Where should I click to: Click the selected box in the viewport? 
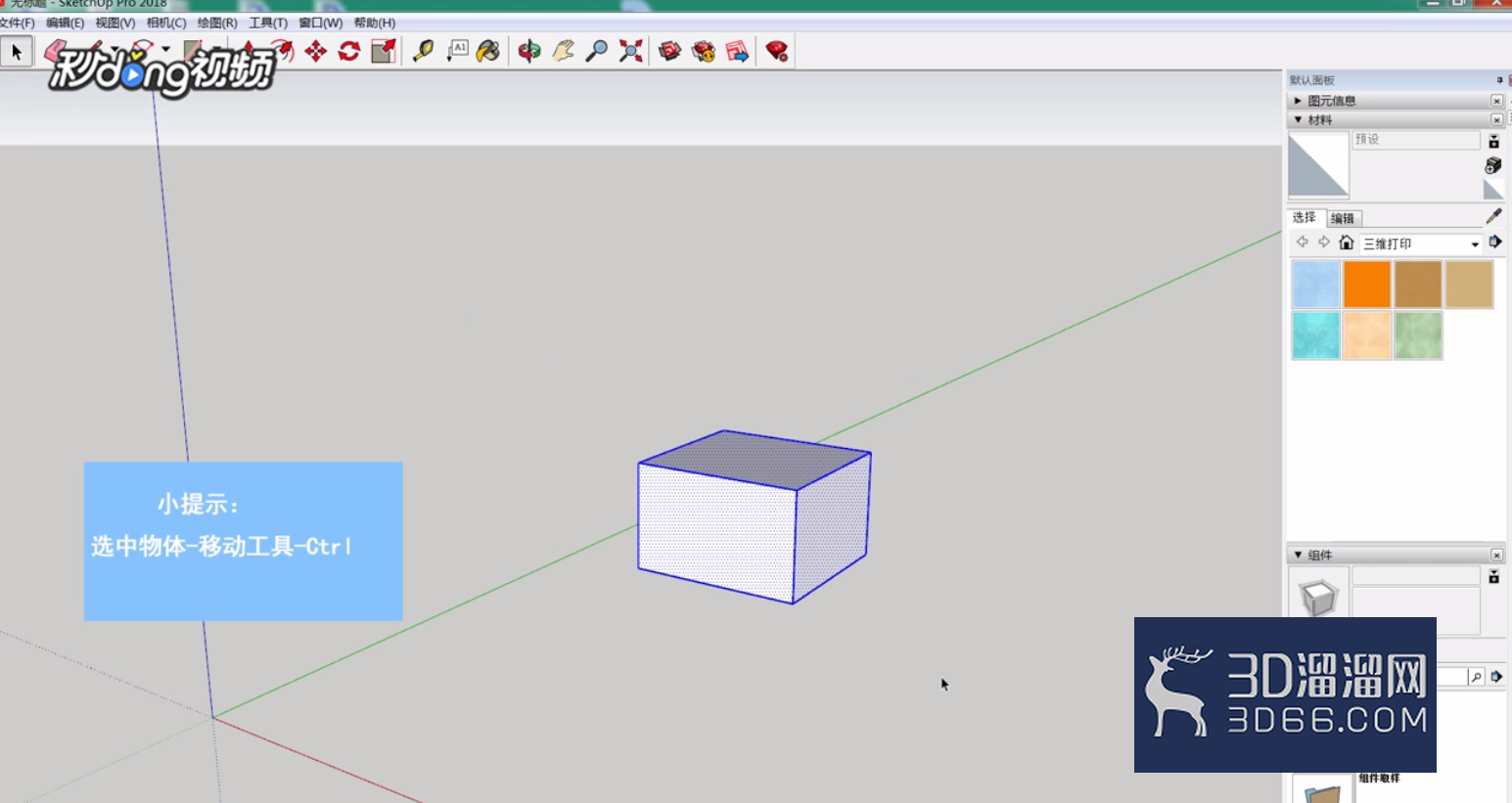pyautogui.click(x=754, y=516)
